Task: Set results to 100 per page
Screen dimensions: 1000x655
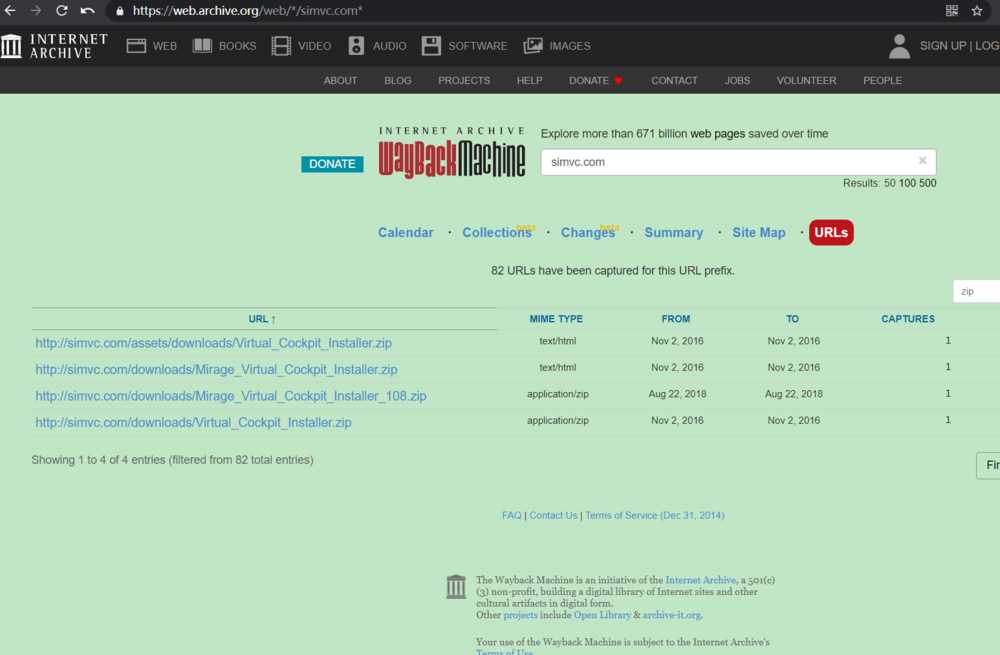Action: point(908,183)
